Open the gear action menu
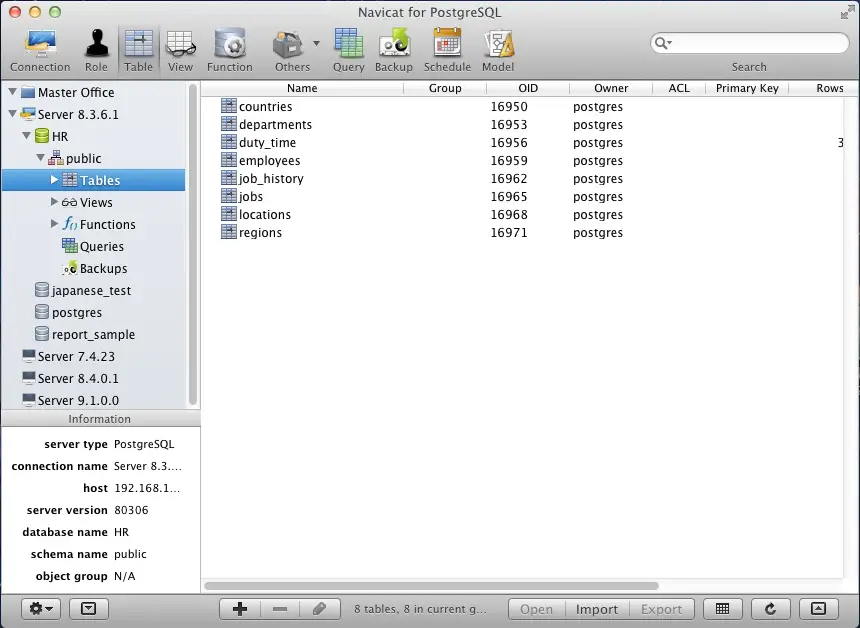This screenshot has height=628, width=860. (41, 609)
